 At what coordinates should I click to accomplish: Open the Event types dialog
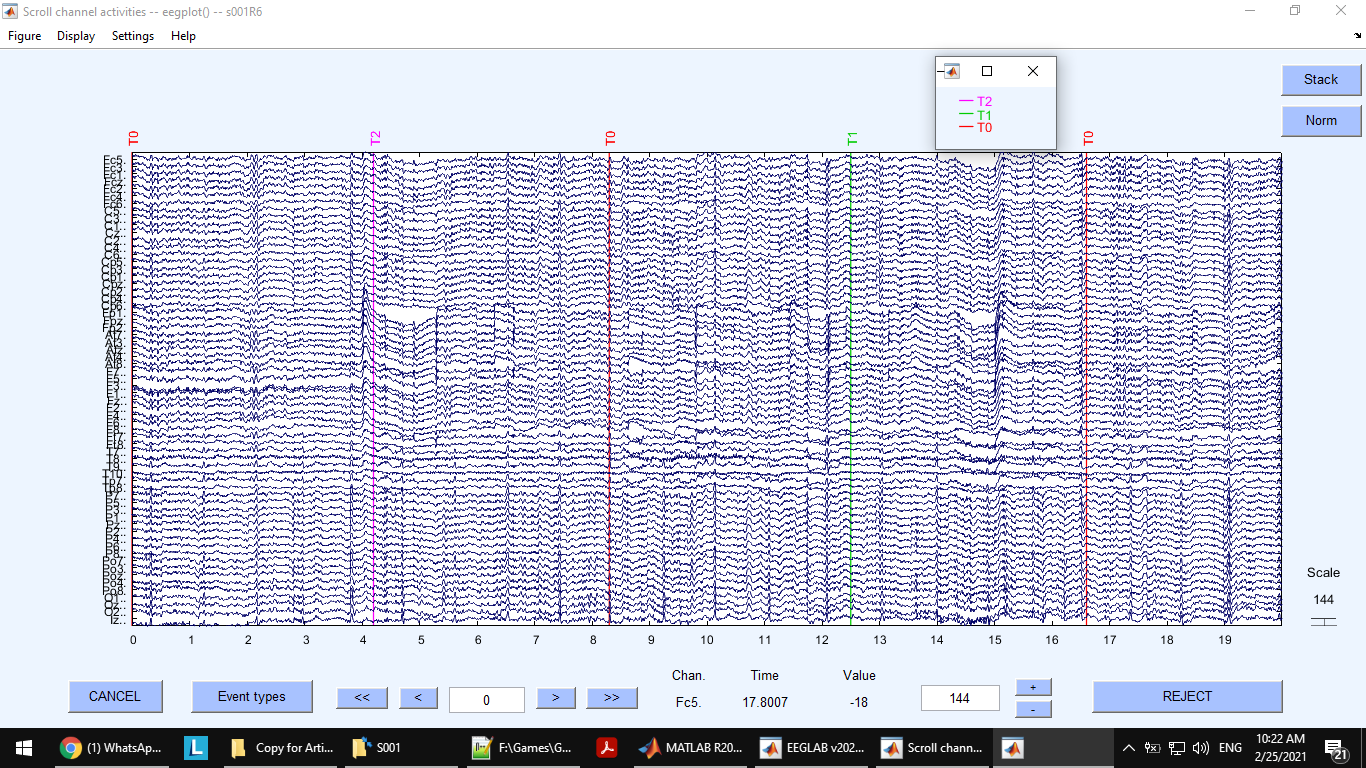point(251,697)
